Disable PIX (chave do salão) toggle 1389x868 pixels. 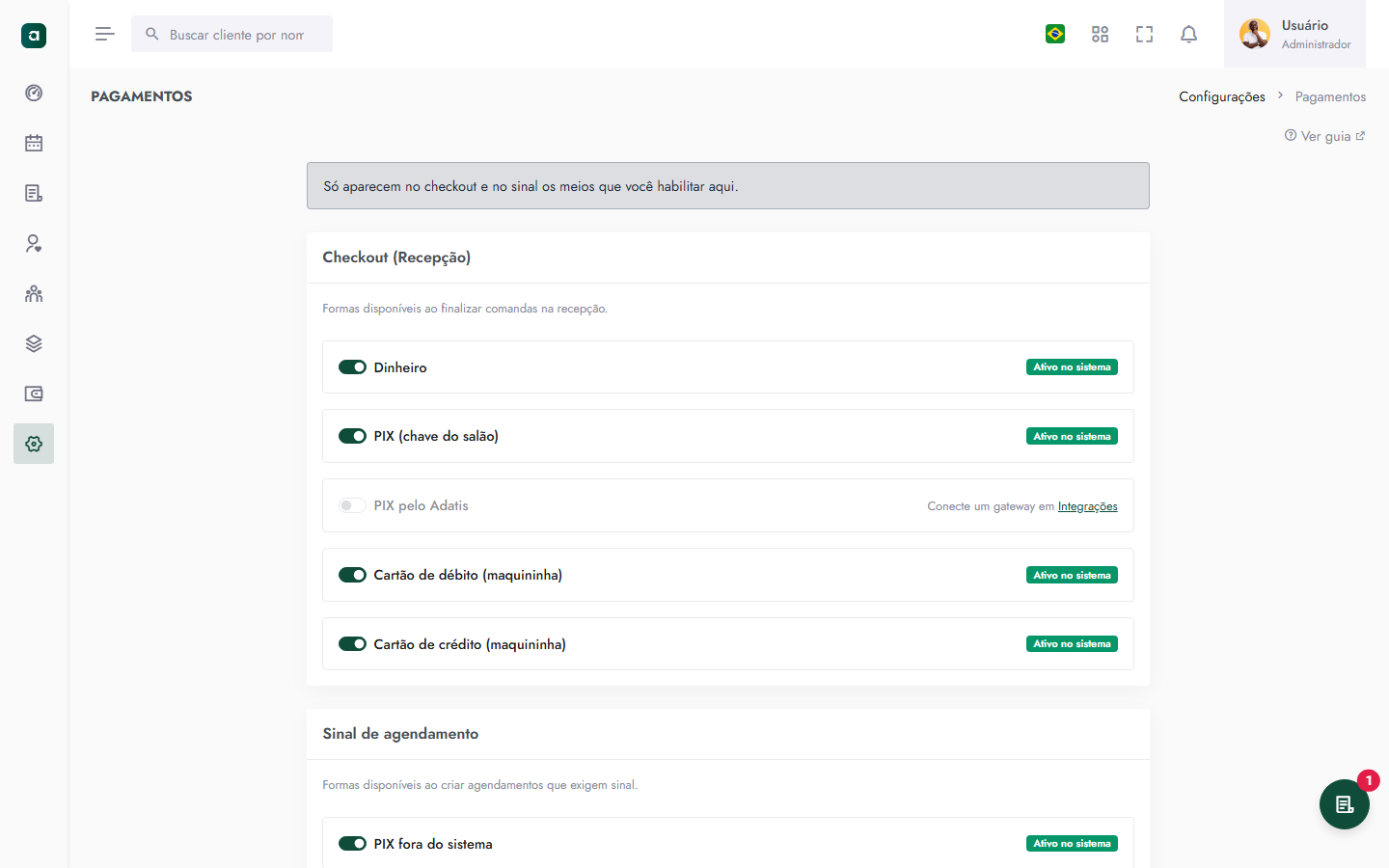pos(352,436)
